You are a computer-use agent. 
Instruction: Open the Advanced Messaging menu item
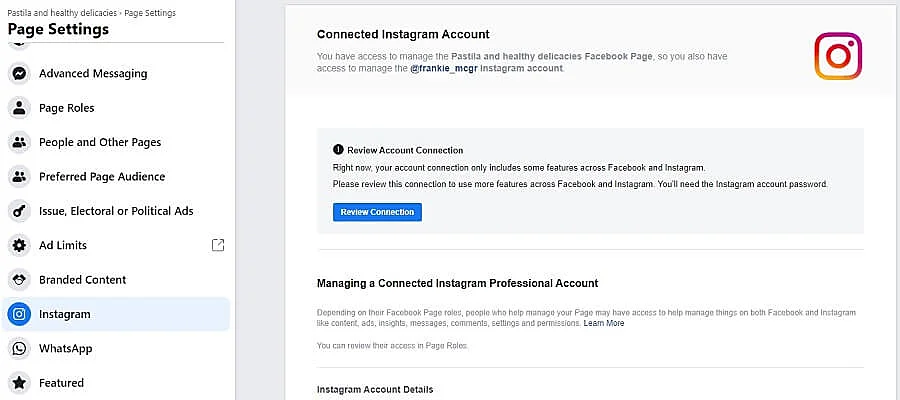point(93,73)
